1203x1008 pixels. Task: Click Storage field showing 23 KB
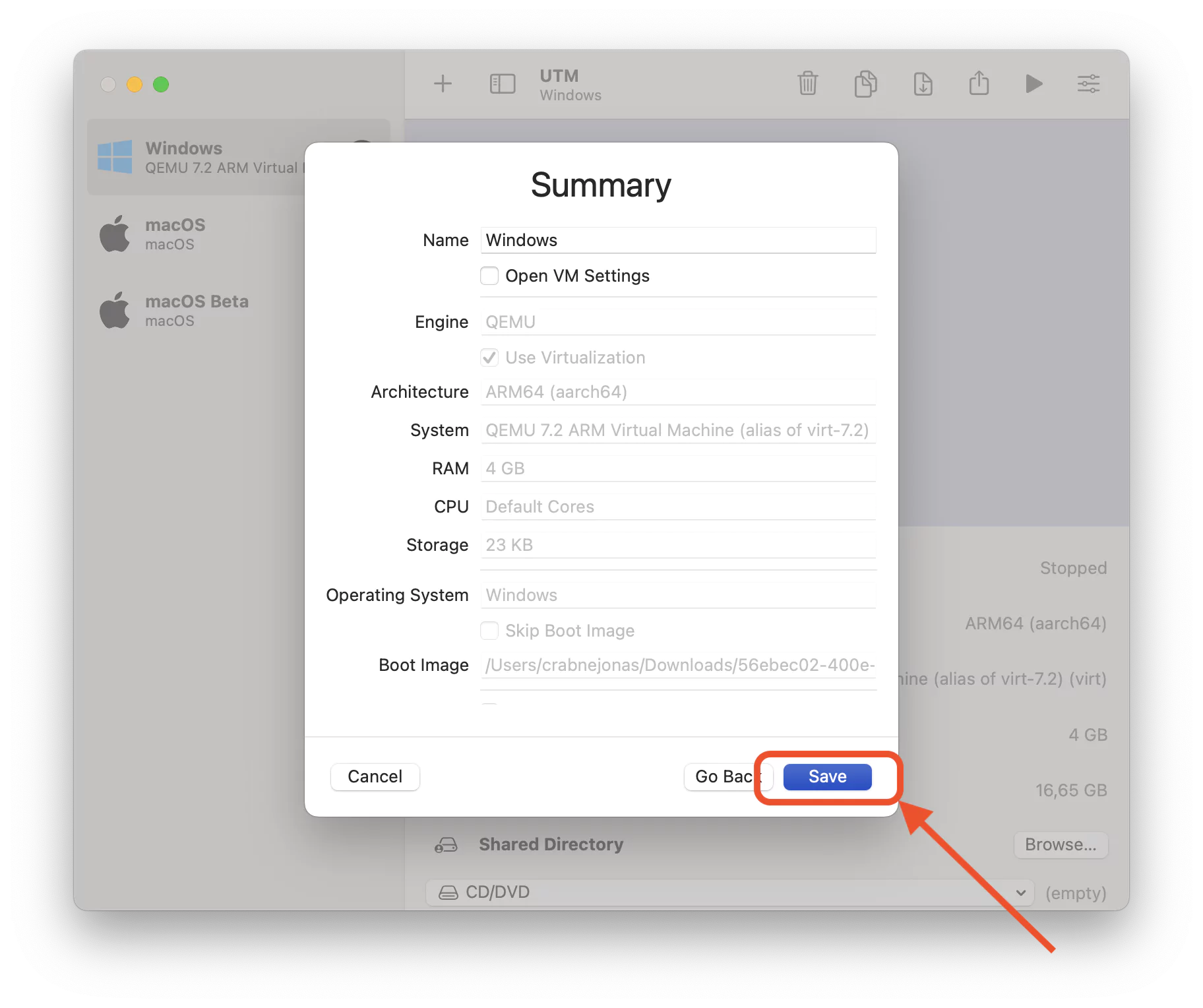678,545
